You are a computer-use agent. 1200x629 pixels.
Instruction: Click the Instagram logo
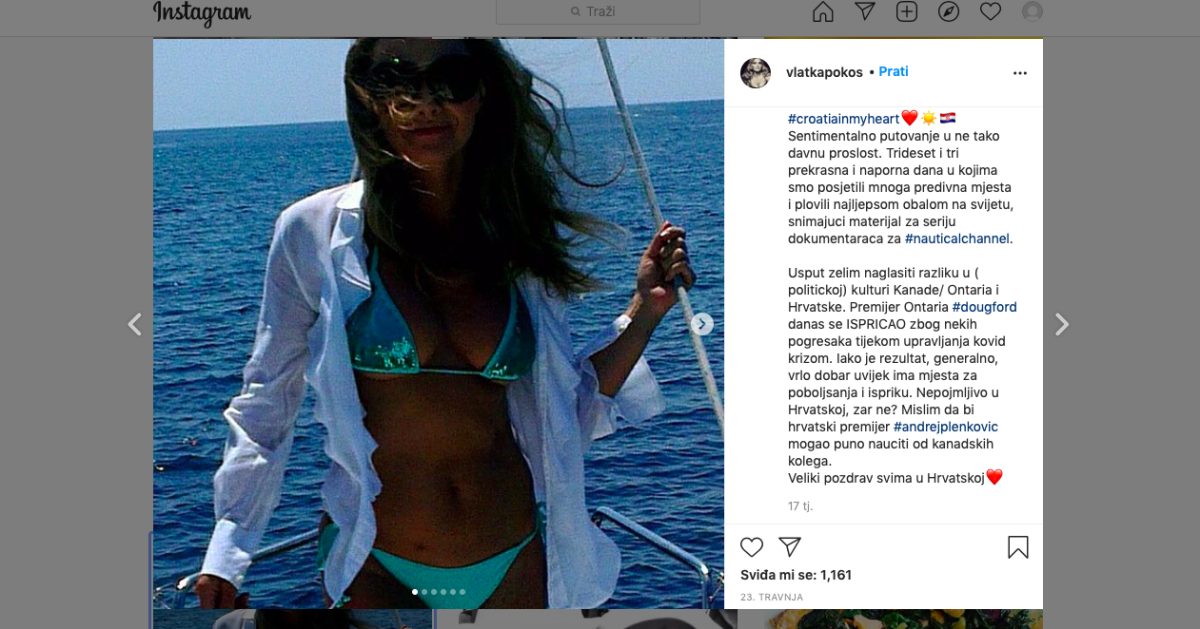tap(202, 12)
